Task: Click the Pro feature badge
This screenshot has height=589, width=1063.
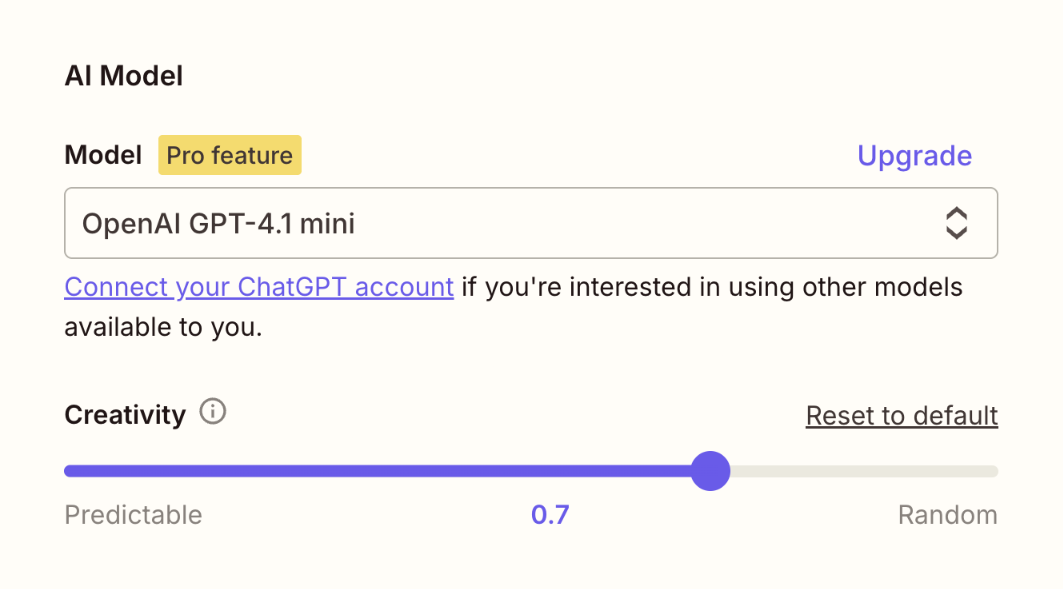Action: [x=229, y=155]
